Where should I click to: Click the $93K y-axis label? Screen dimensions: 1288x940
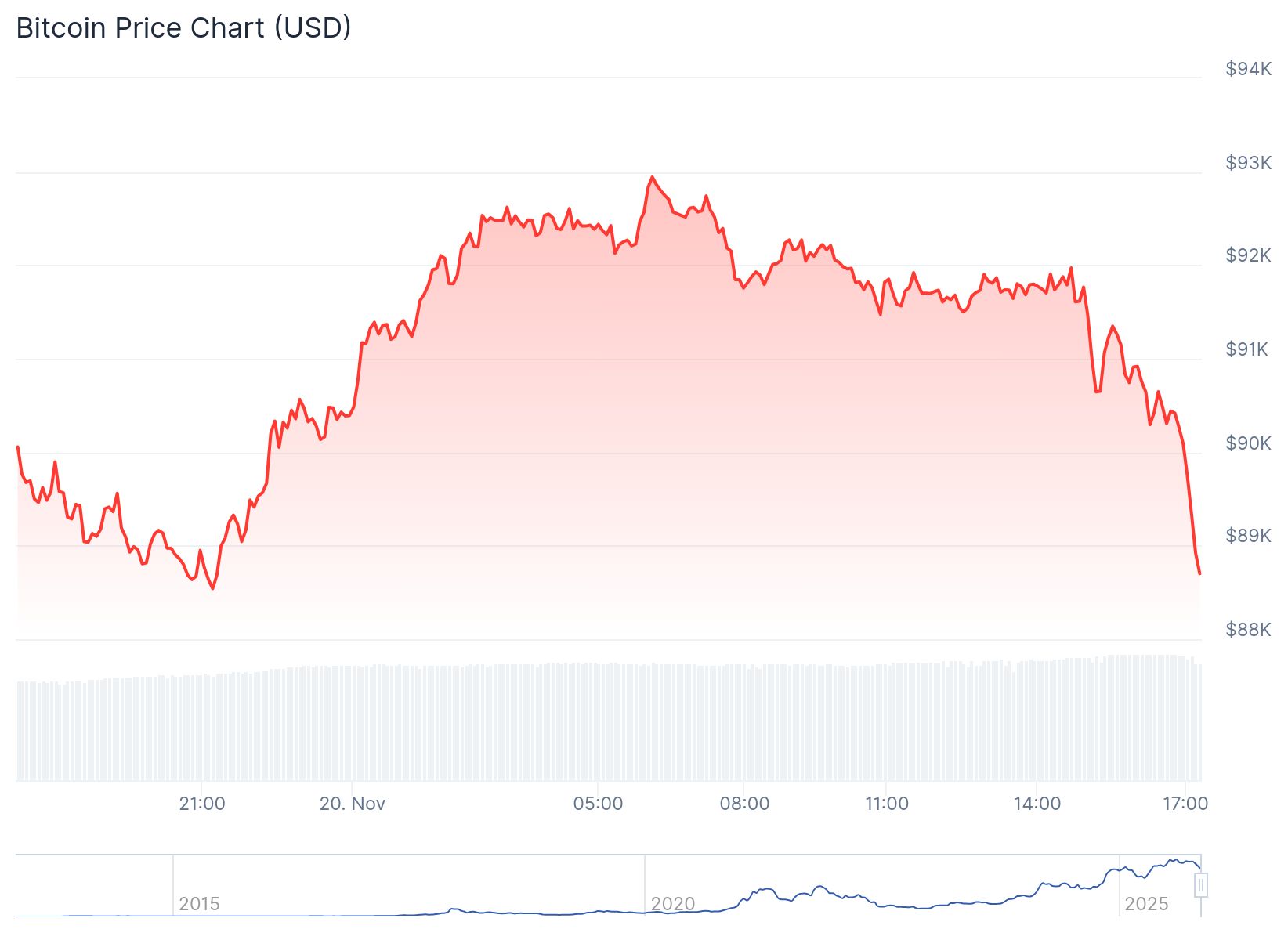pyautogui.click(x=1248, y=163)
